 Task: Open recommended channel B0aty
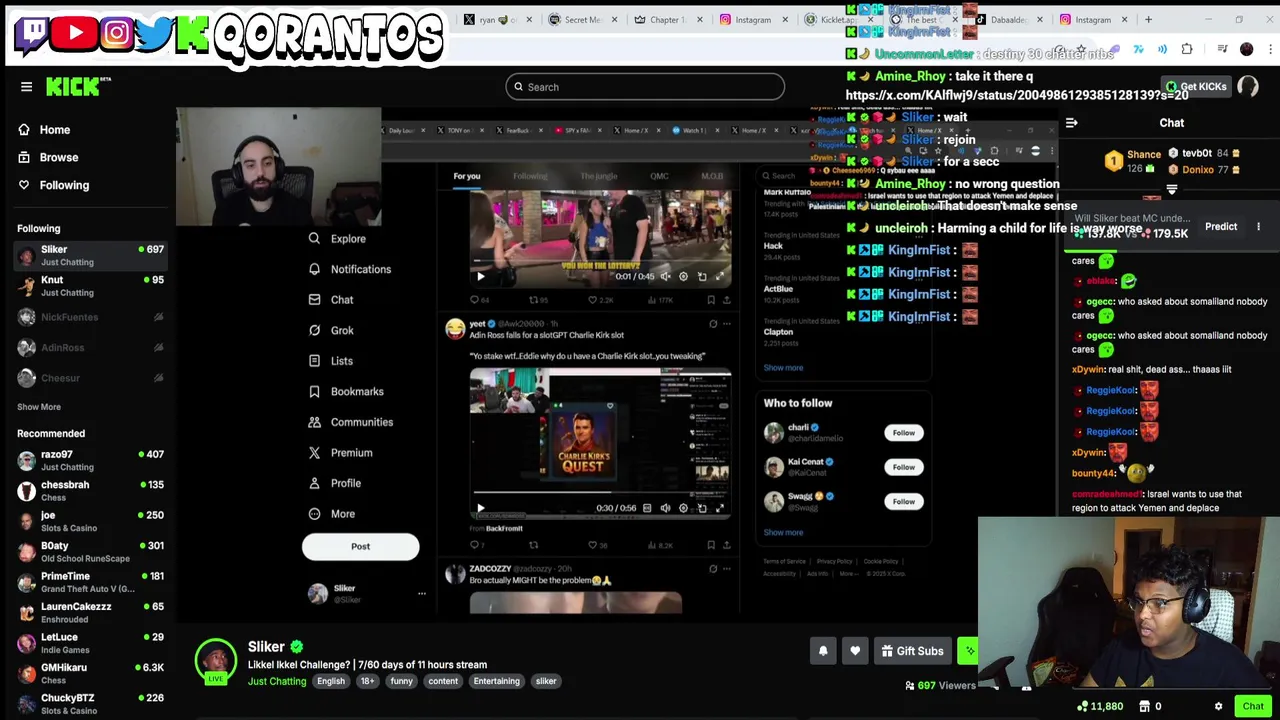click(x=90, y=552)
